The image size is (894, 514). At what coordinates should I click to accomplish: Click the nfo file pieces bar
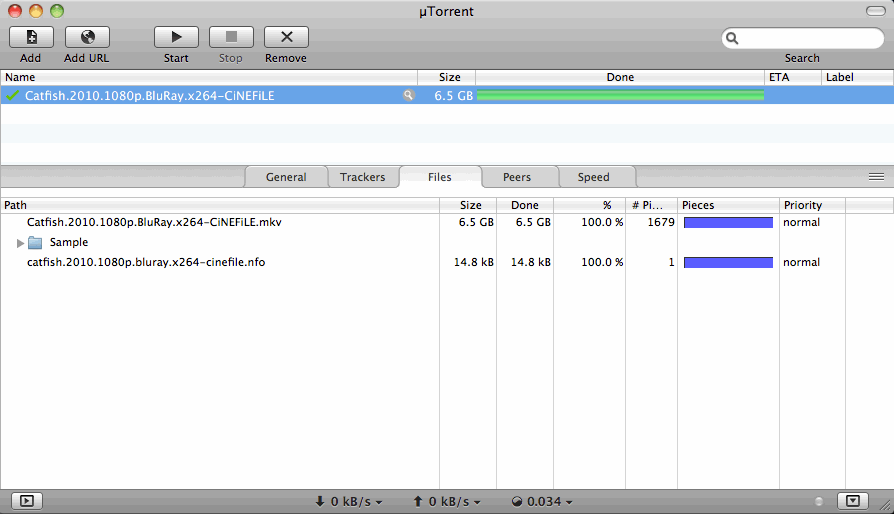tap(728, 262)
